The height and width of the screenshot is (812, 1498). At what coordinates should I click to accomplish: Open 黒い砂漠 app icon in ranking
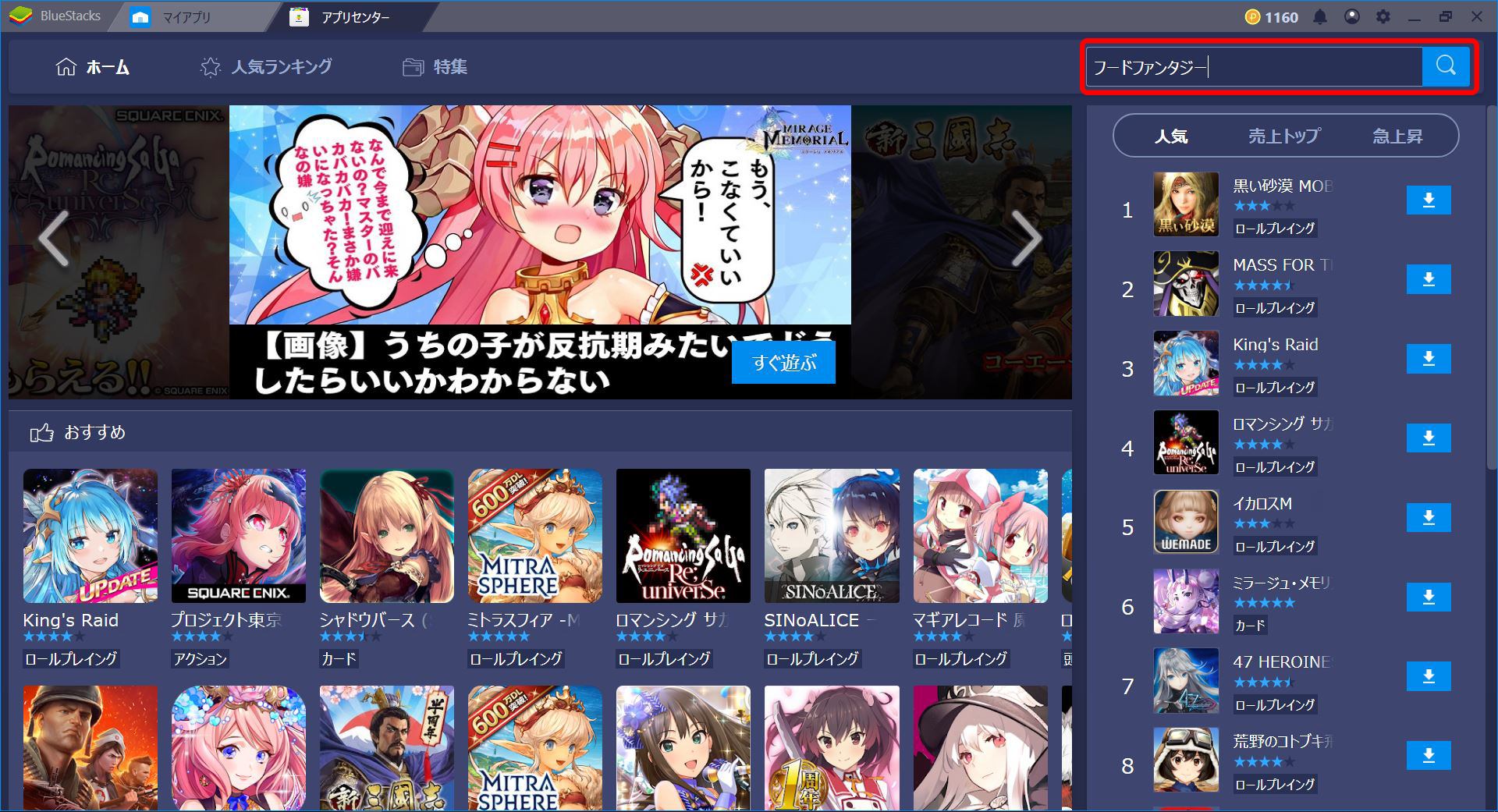1186,204
